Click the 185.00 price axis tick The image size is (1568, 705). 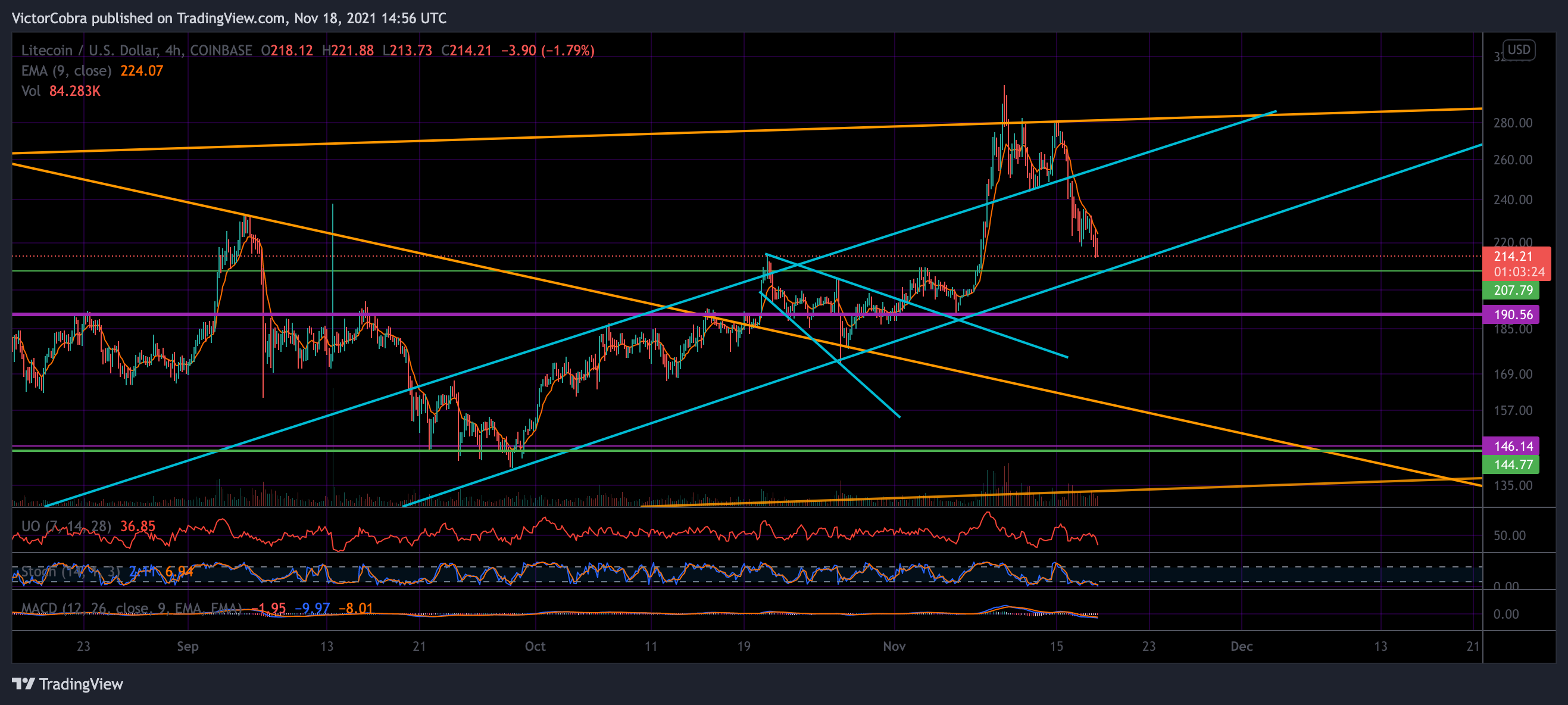point(1513,329)
